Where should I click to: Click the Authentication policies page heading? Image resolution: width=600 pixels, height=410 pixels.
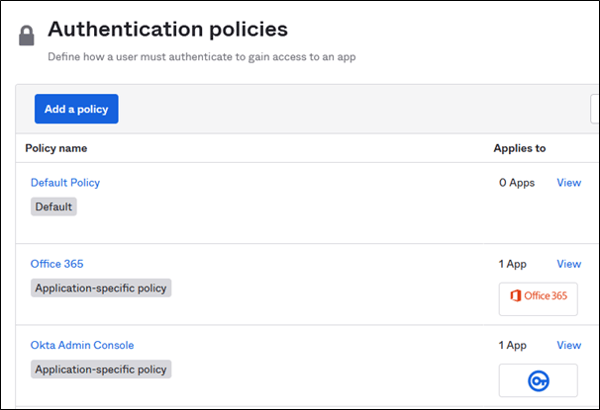167,30
